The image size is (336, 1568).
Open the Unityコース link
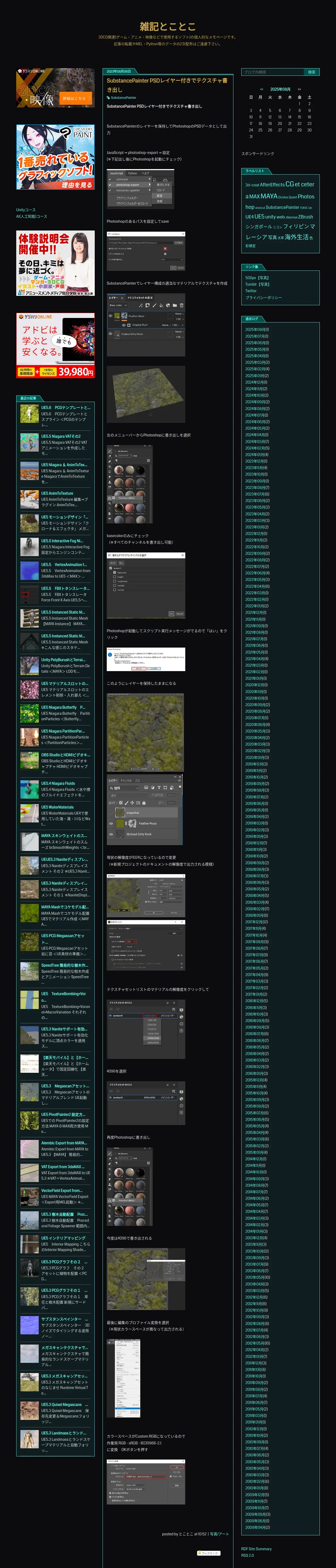tap(26, 210)
